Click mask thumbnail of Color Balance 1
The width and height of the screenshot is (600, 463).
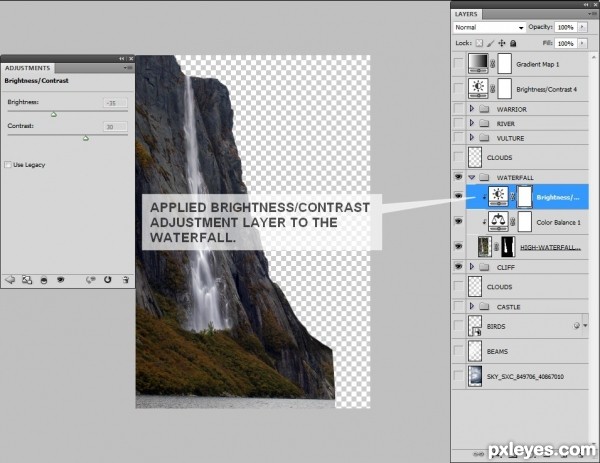point(525,222)
